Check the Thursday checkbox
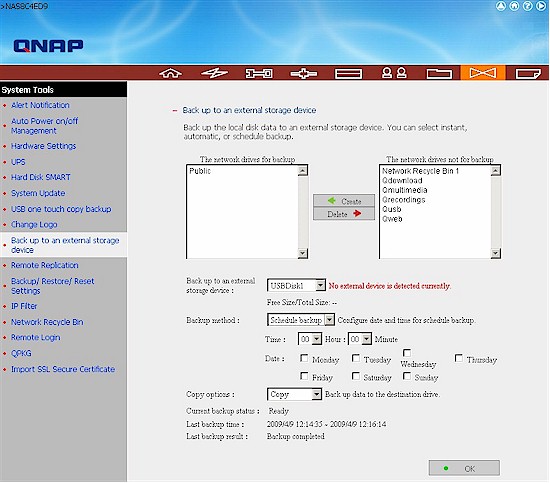 [458, 358]
